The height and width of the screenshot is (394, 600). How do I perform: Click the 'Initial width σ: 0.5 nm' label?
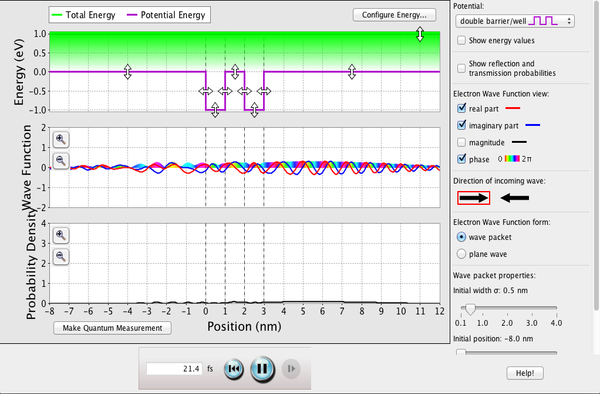click(491, 290)
